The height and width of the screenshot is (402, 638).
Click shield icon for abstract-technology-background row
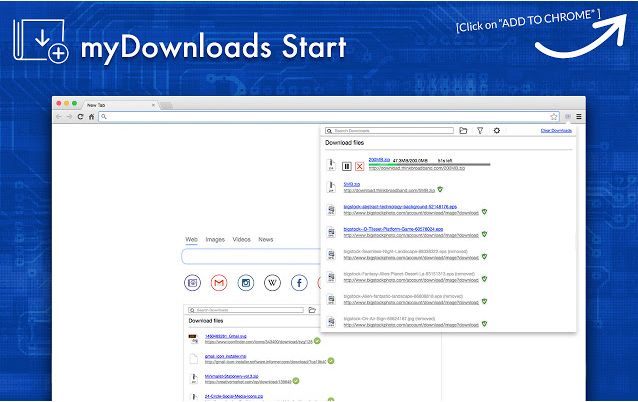[x=484, y=212]
